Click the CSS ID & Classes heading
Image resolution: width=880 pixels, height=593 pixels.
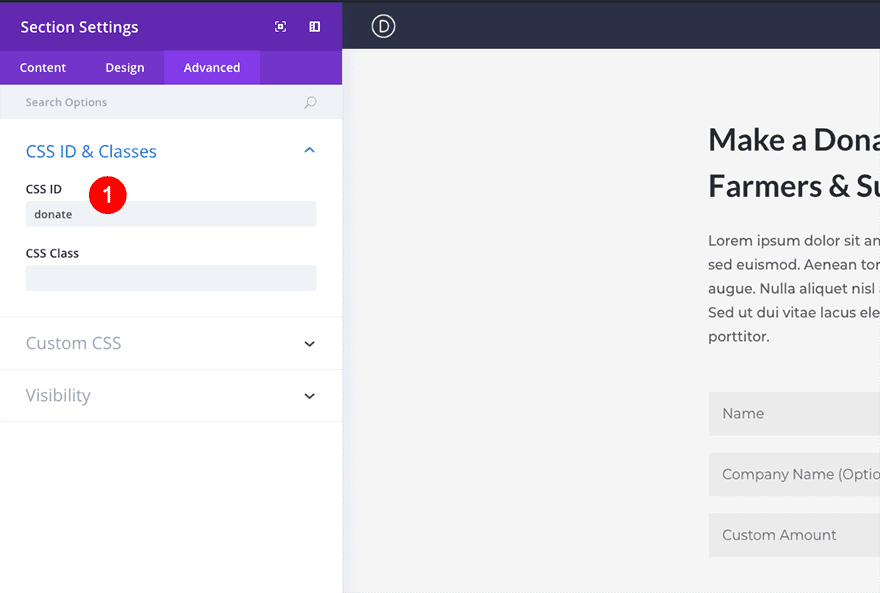tap(91, 152)
